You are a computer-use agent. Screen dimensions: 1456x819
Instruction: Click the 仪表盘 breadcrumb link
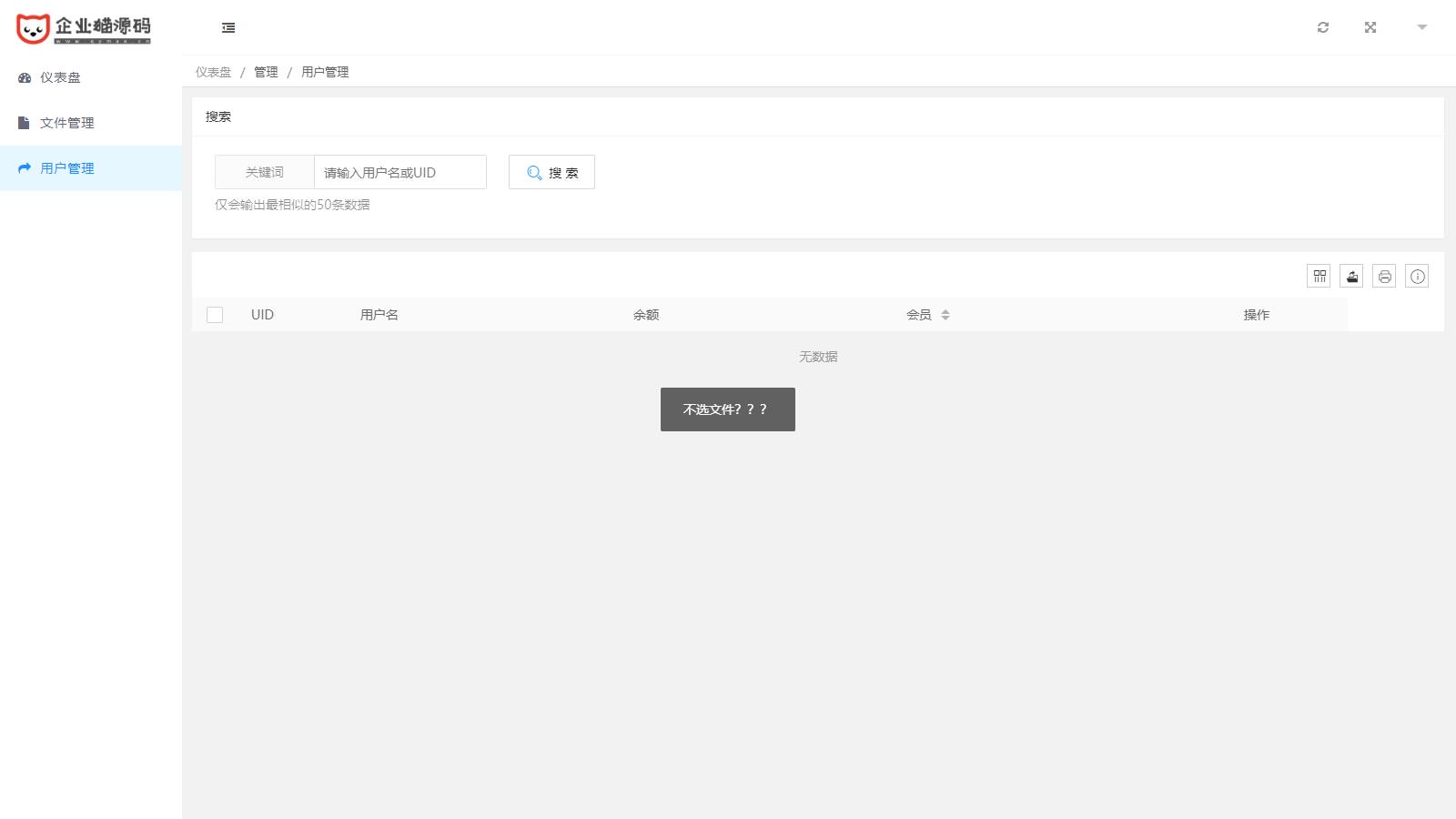click(213, 72)
